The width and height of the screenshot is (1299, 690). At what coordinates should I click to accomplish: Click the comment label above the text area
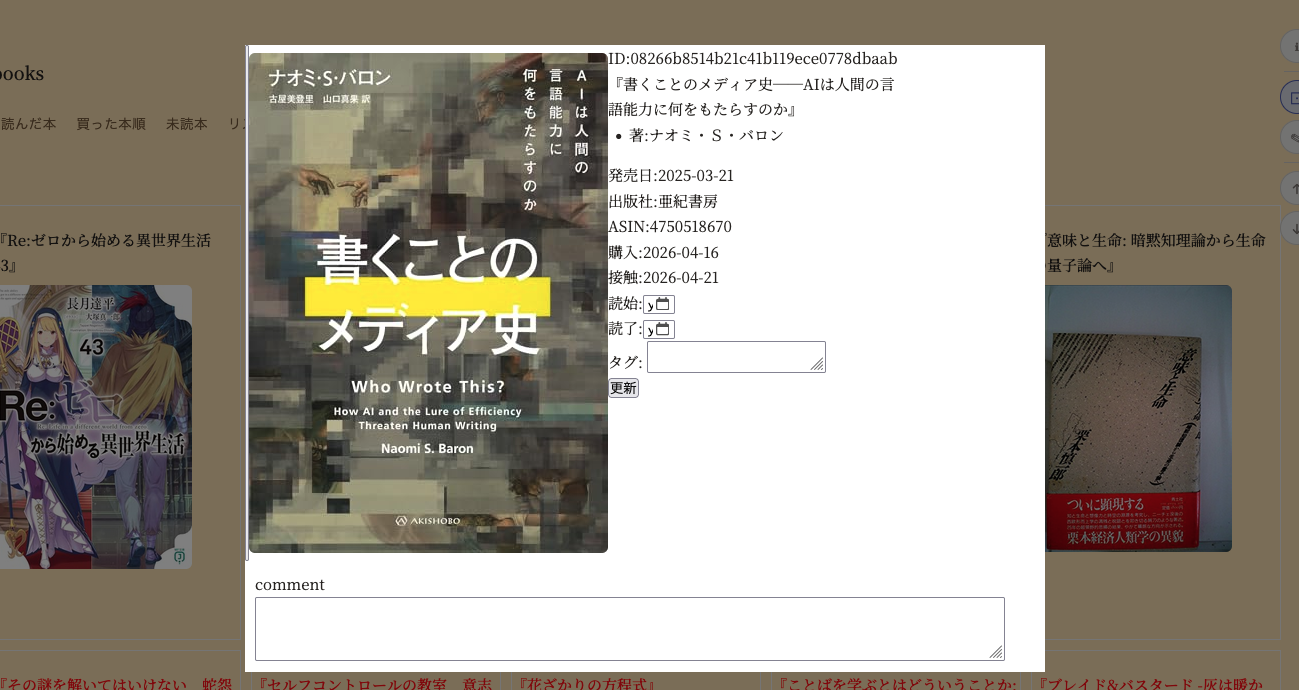click(x=290, y=585)
